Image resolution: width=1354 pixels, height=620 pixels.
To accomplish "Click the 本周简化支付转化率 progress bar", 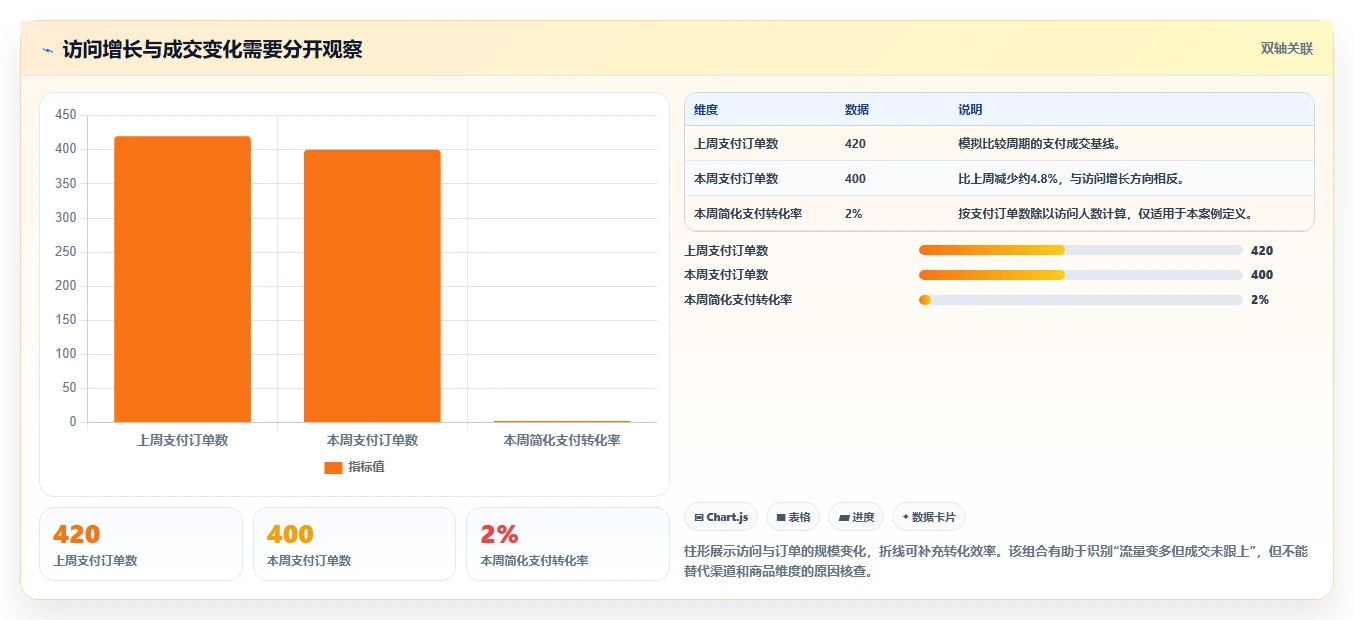I will pyautogui.click(x=1080, y=300).
